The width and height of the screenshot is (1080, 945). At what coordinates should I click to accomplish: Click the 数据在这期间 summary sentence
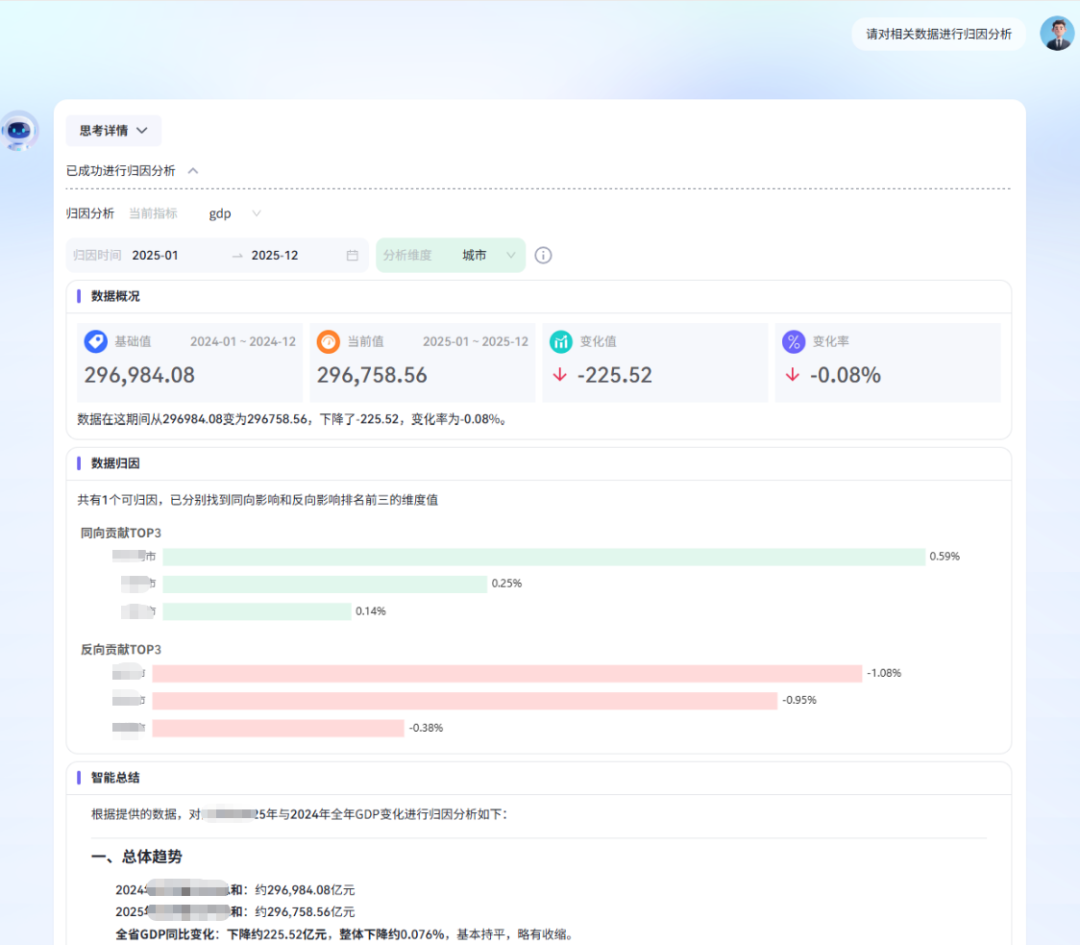click(294, 419)
